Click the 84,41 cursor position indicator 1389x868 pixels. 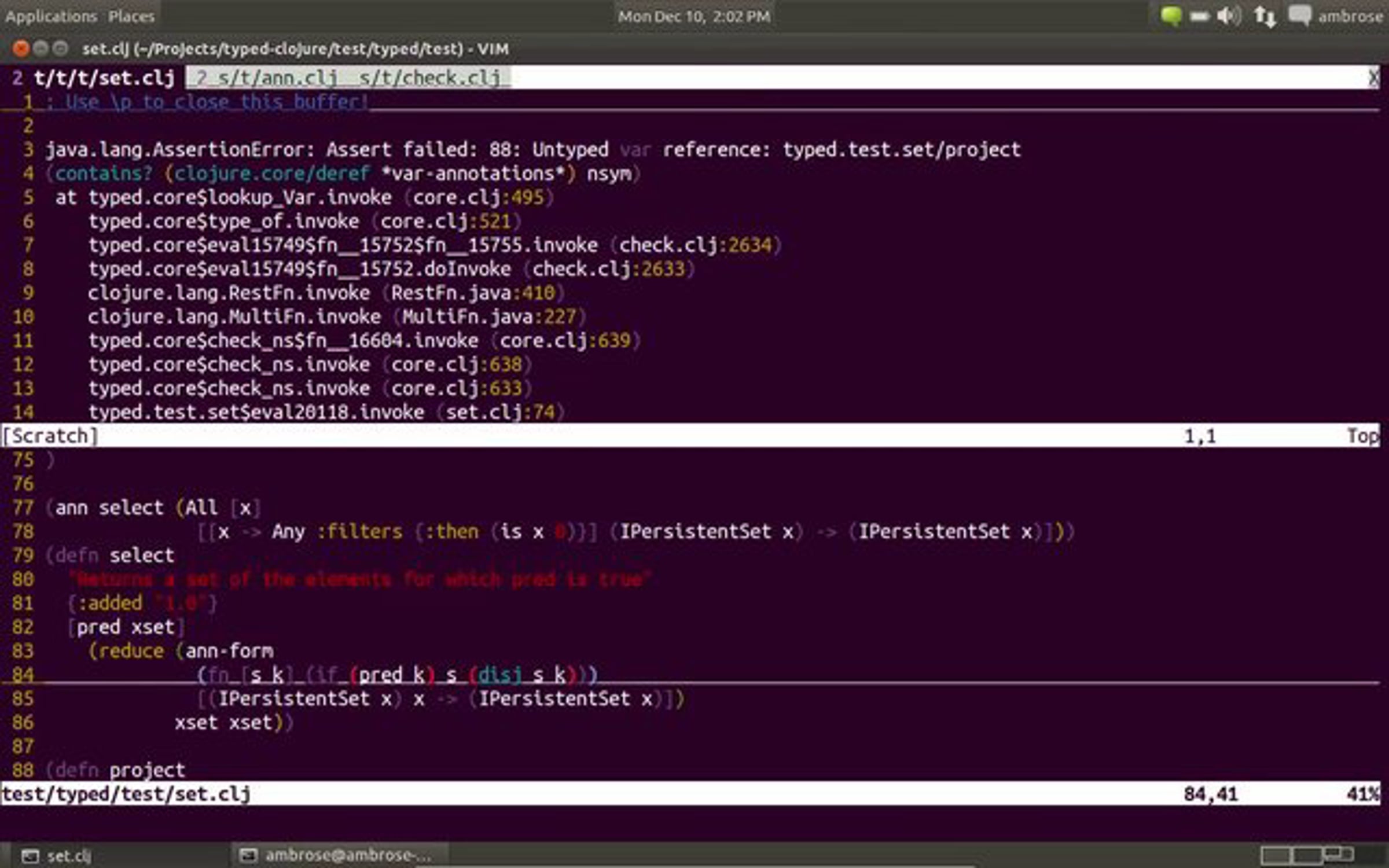pos(1210,794)
